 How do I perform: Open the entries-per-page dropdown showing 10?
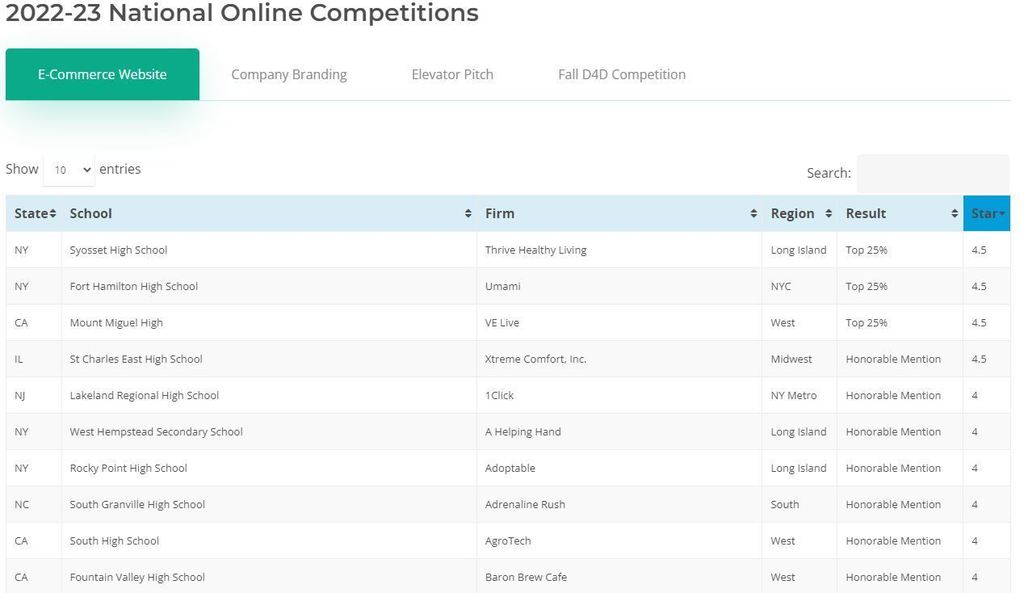pyautogui.click(x=69, y=170)
